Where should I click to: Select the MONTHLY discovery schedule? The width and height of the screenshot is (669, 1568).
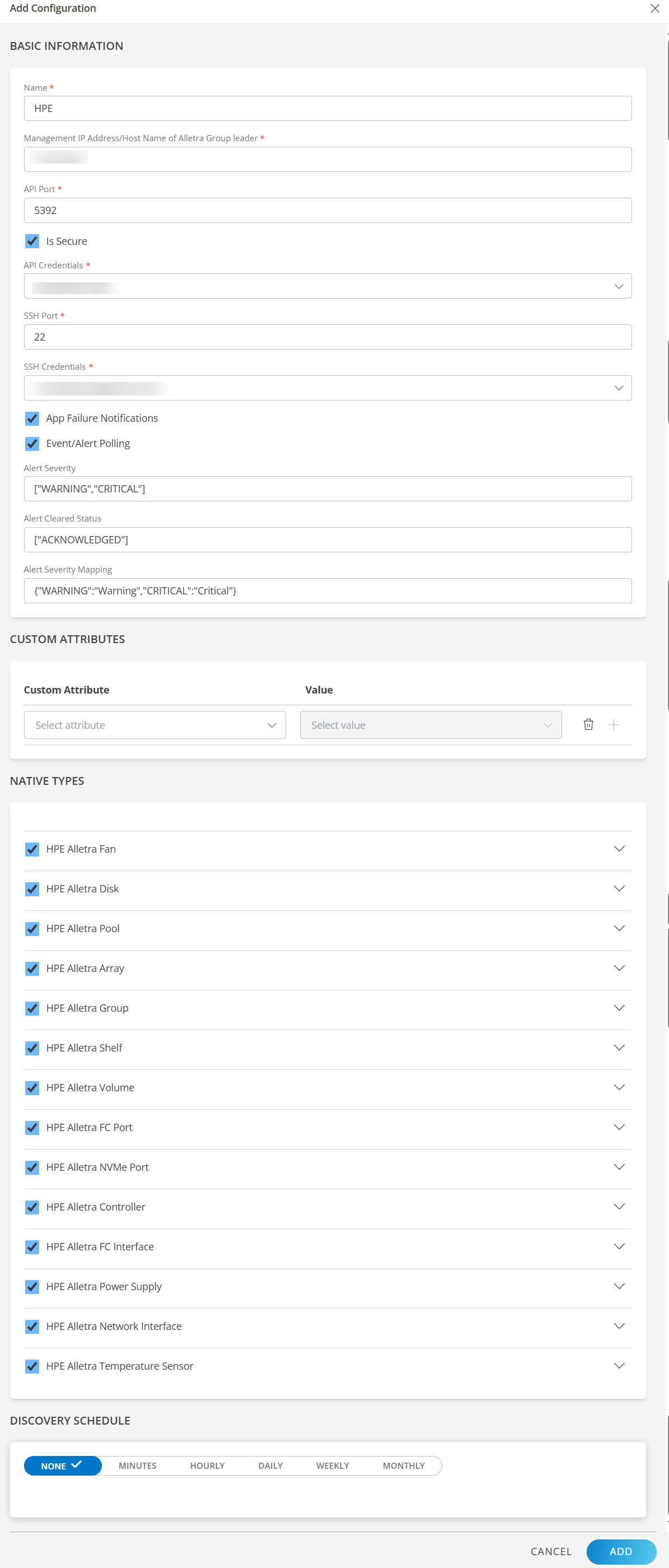click(404, 1465)
